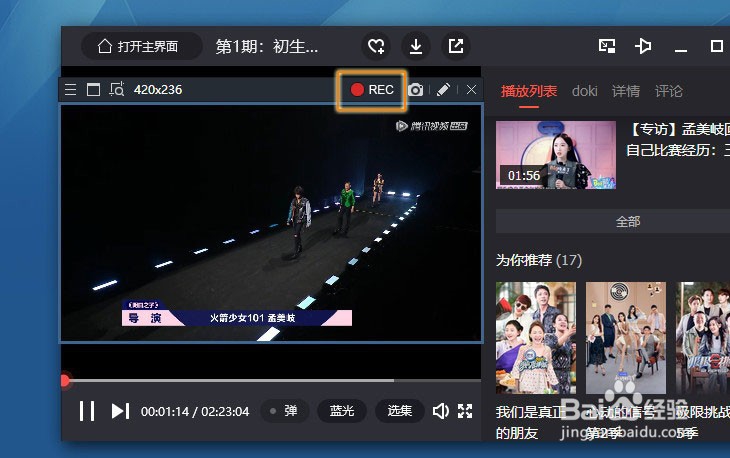The image size is (730, 458).
Task: Open the 第2季 recommended show poster
Action: coord(626,338)
